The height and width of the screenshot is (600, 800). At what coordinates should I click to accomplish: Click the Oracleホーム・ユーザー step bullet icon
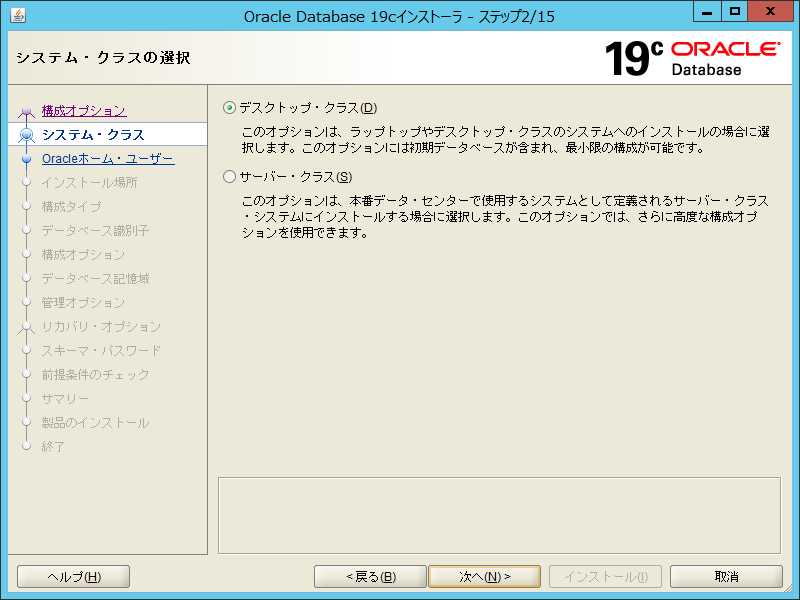pos(27,159)
